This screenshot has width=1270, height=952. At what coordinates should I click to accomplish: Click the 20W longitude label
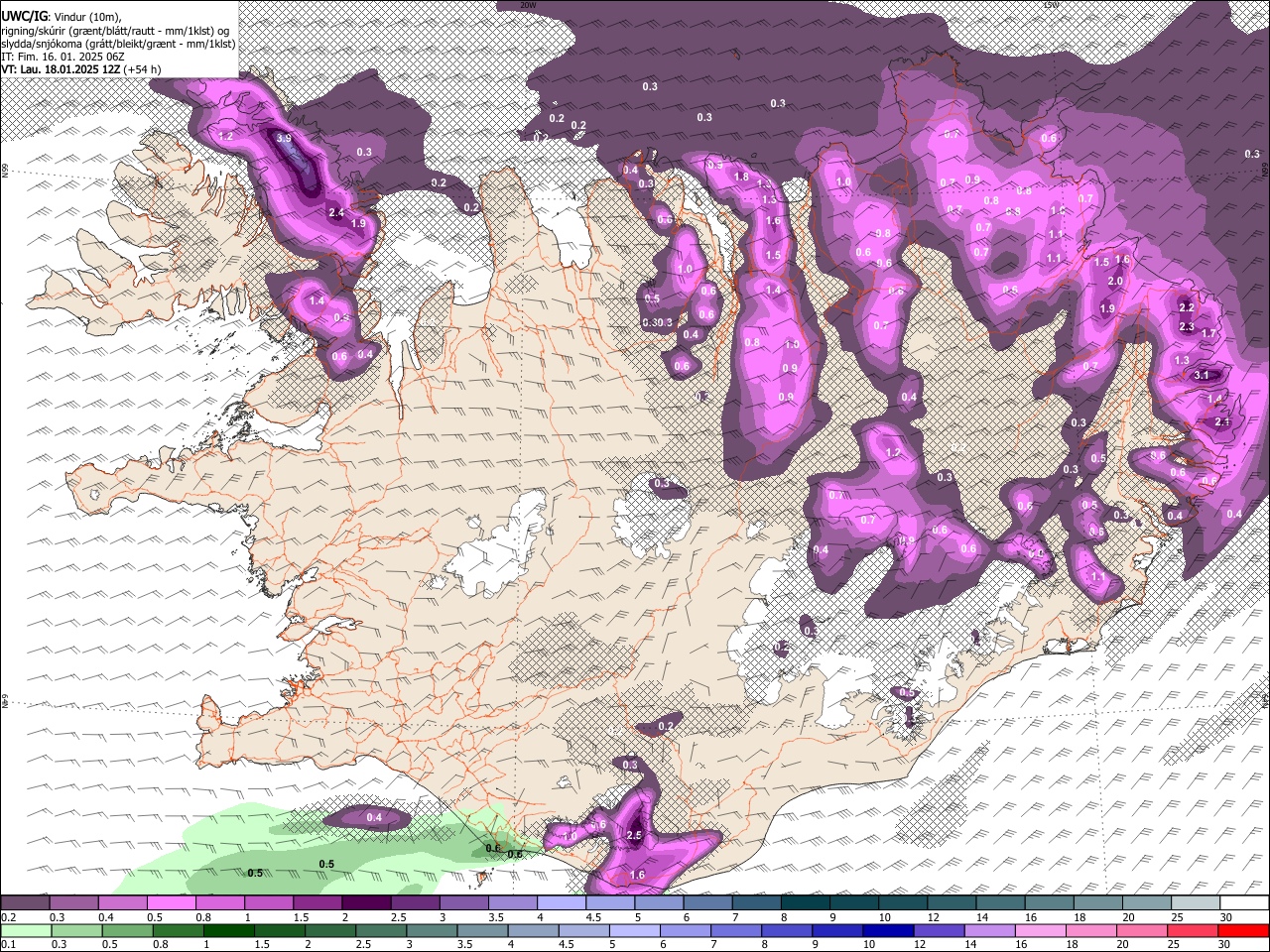(528, 5)
